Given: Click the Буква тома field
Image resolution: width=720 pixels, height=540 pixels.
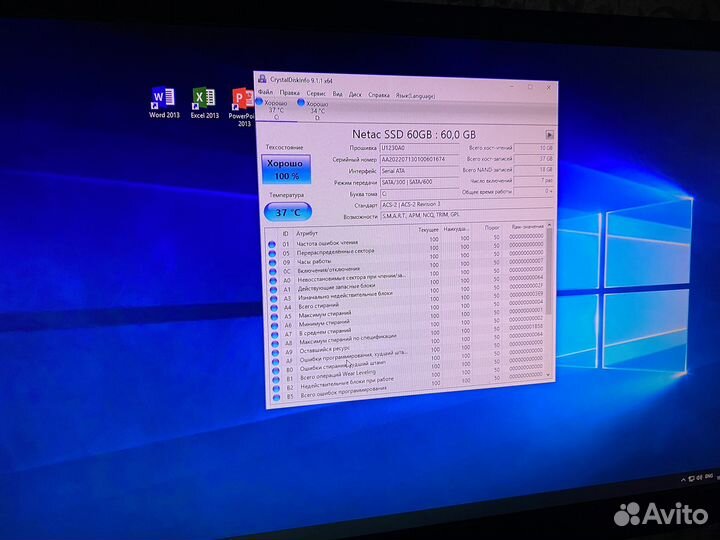Looking at the screenshot, I should 419,194.
